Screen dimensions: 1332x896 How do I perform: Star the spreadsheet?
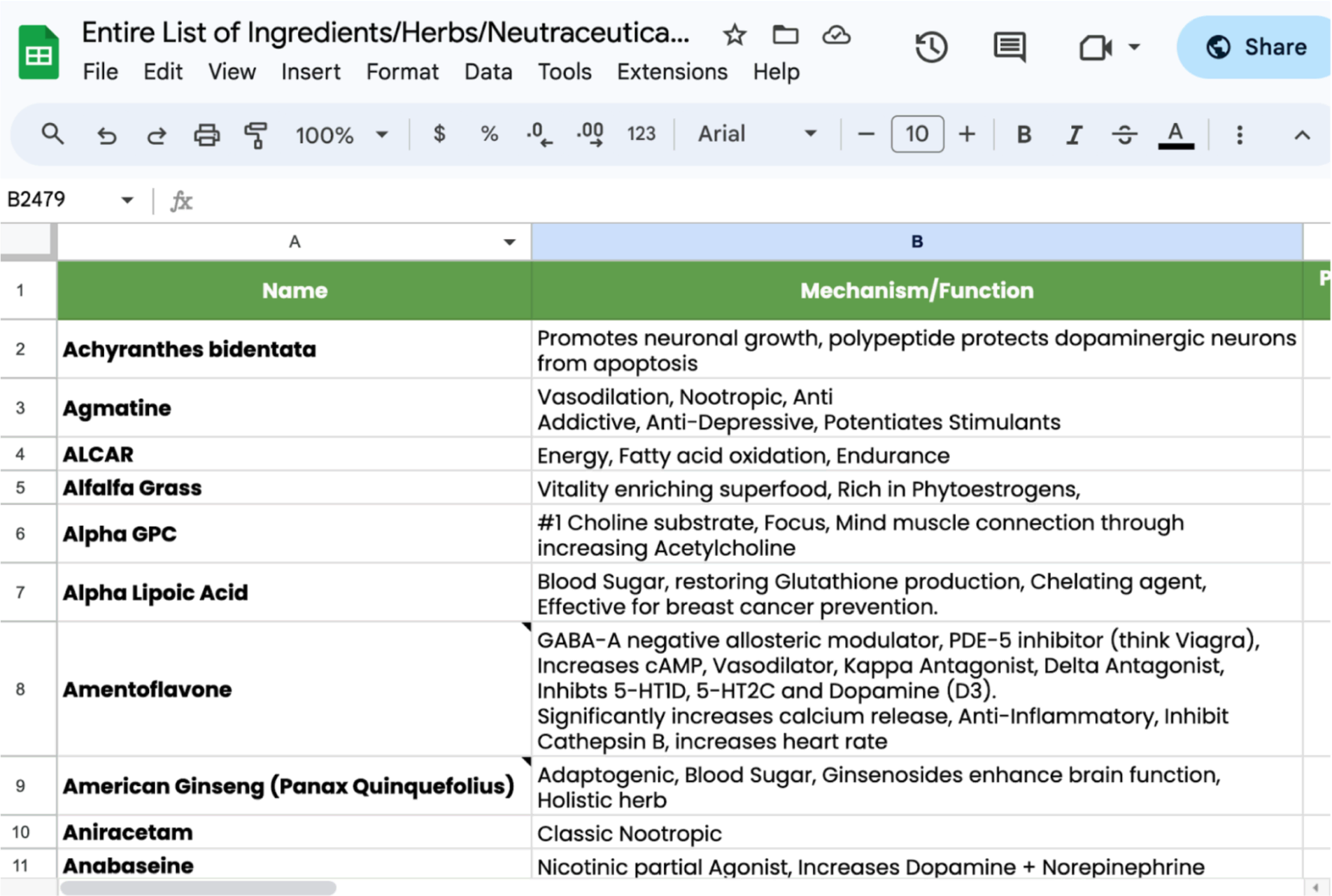point(734,34)
